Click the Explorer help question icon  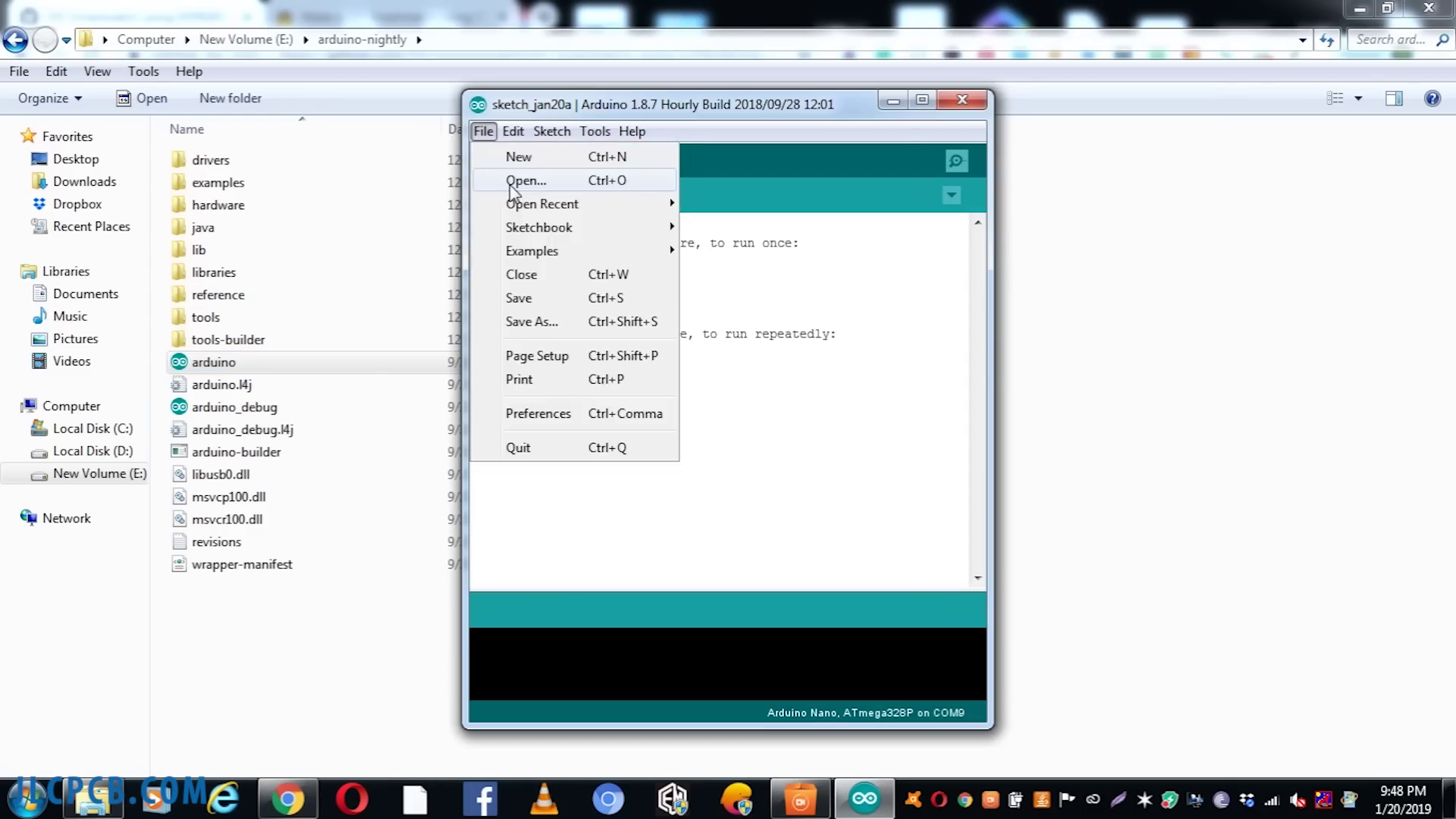pyautogui.click(x=1432, y=99)
